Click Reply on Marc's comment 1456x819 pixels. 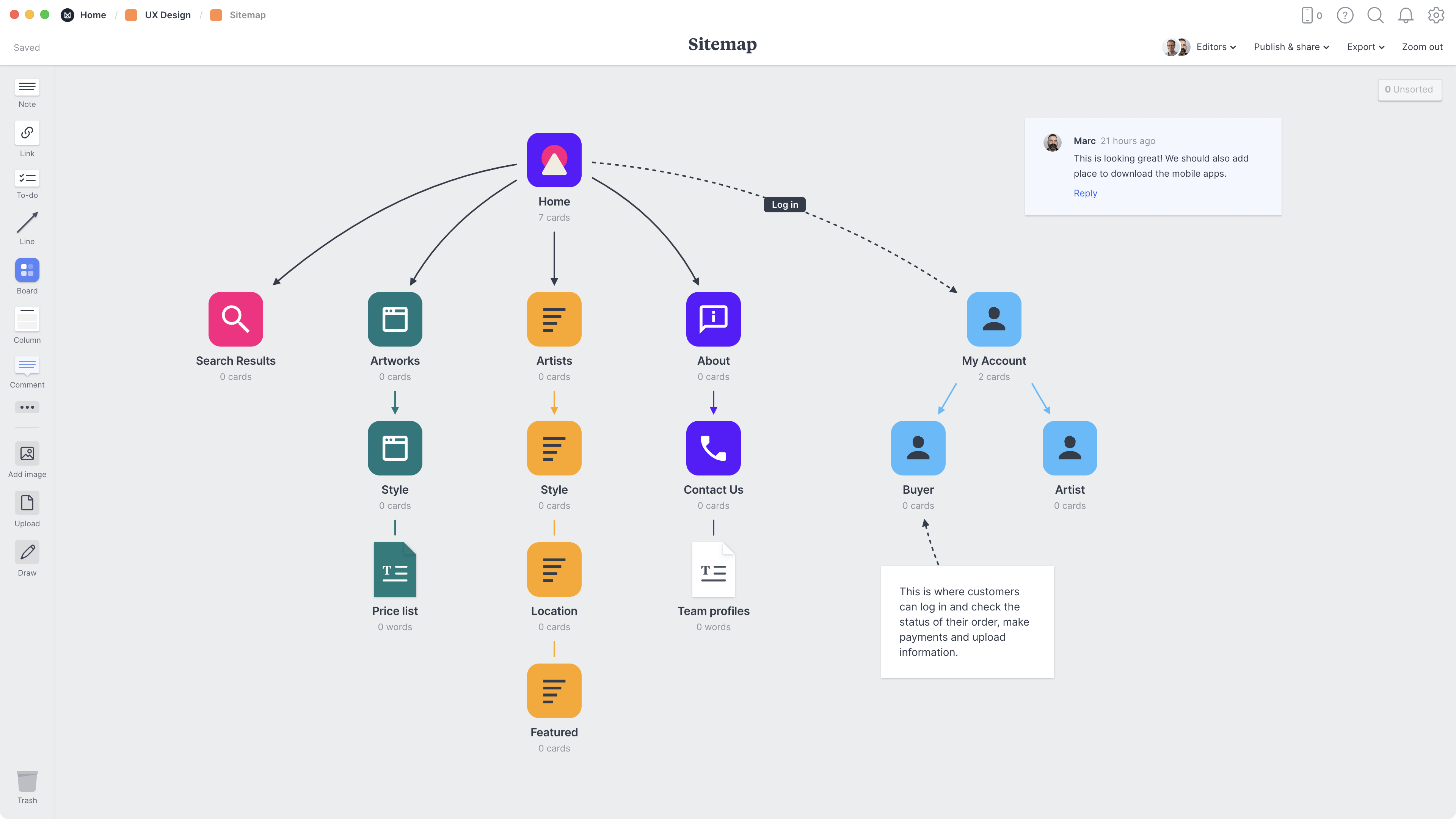1085,192
